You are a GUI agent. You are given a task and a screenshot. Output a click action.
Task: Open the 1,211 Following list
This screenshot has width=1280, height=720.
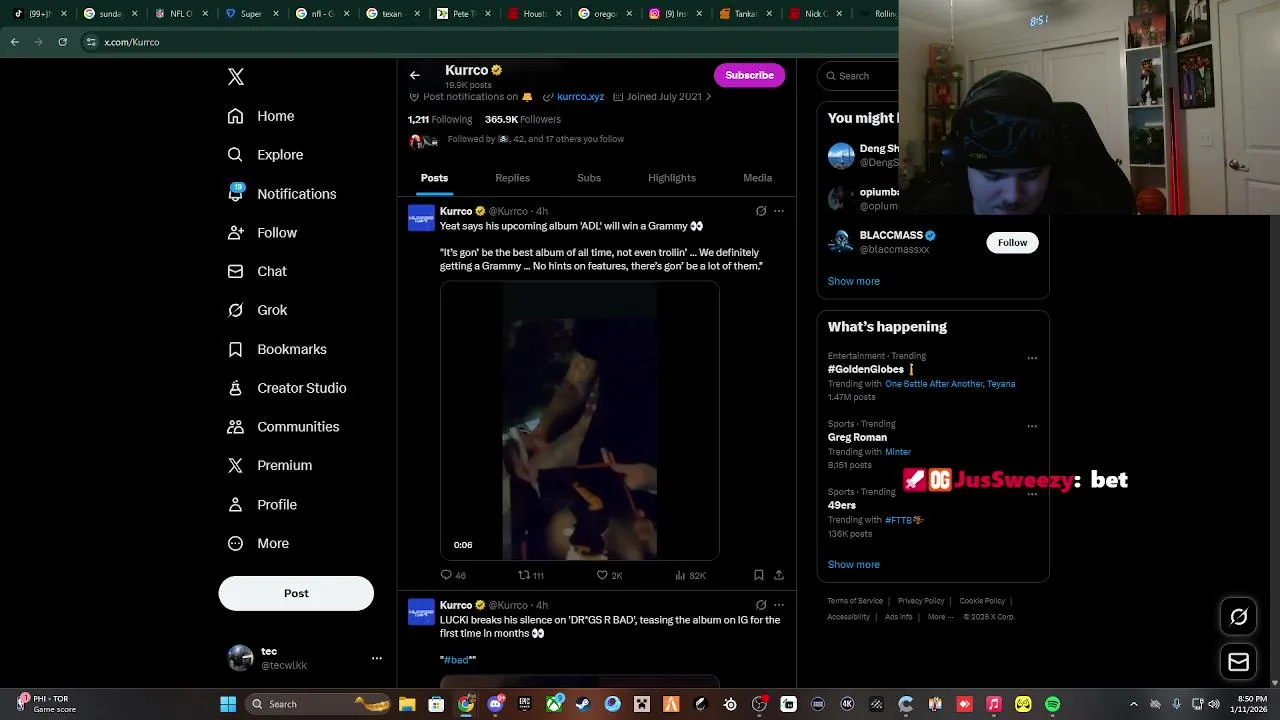coord(440,119)
